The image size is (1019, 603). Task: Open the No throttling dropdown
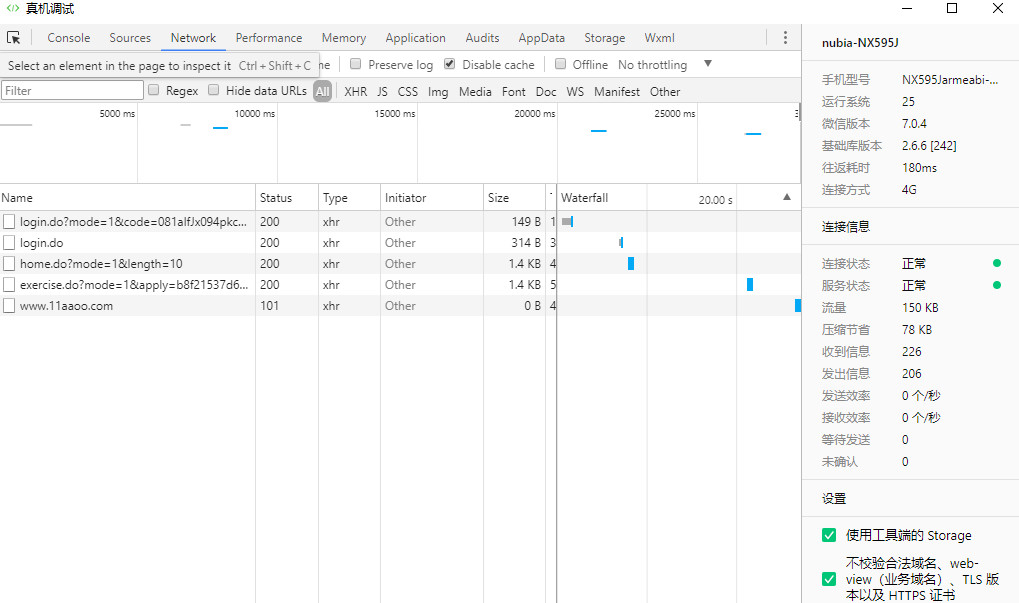pos(652,64)
